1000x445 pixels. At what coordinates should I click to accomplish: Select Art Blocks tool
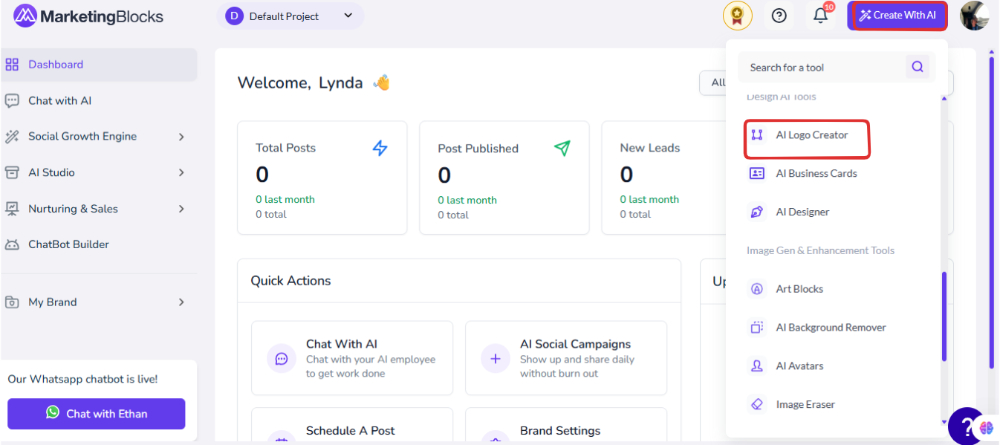(799, 289)
